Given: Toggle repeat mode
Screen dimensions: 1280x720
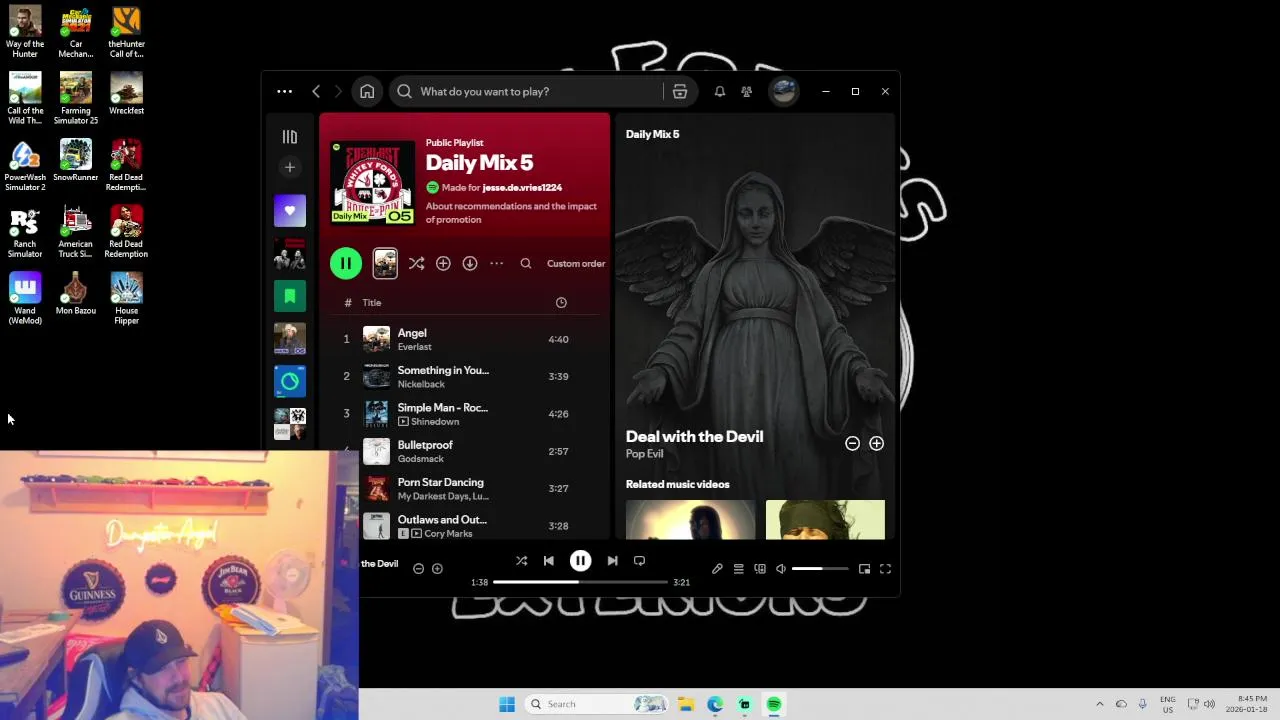Looking at the screenshot, I should pyautogui.click(x=639, y=561).
